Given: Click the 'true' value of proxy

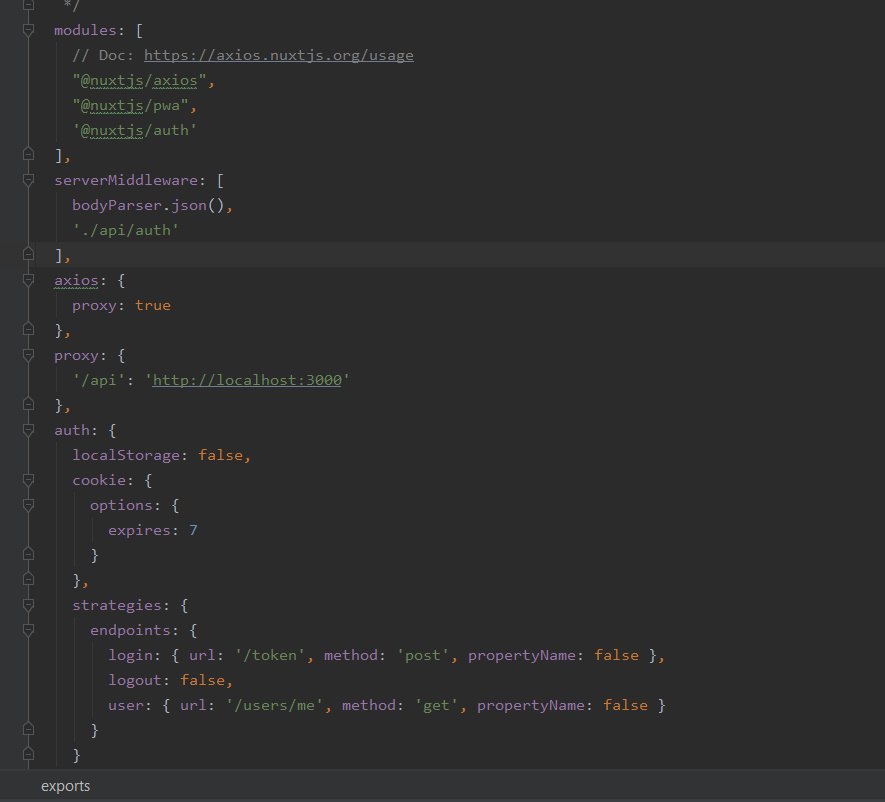Looking at the screenshot, I should 153,305.
